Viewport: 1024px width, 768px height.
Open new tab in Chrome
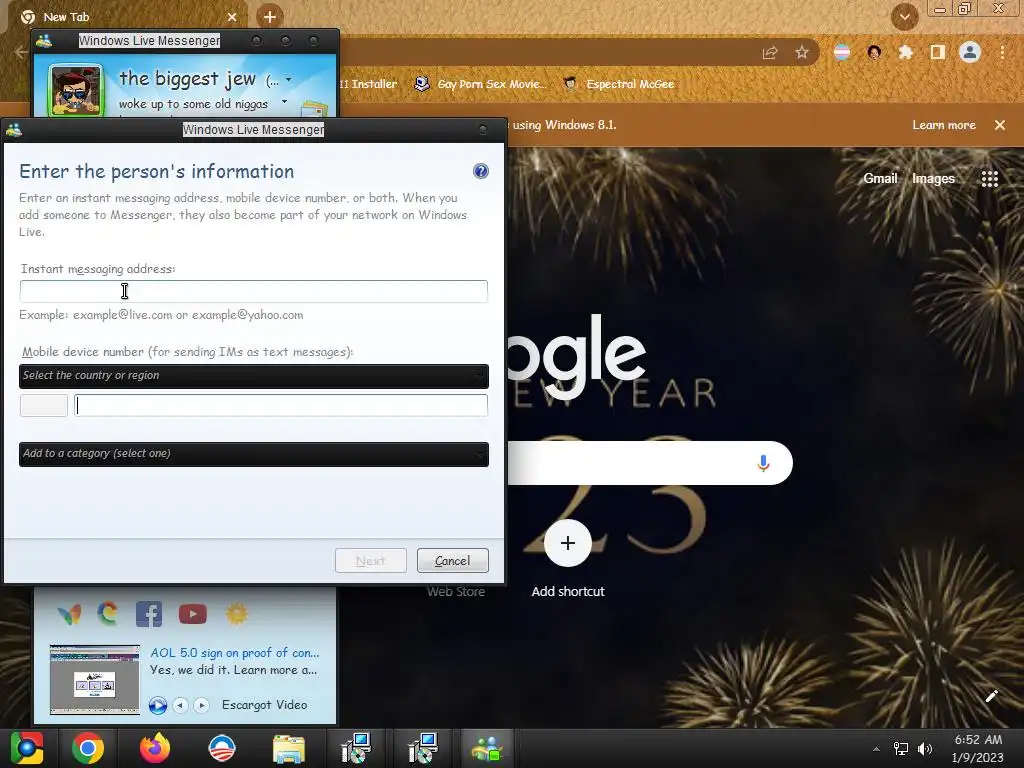click(270, 17)
